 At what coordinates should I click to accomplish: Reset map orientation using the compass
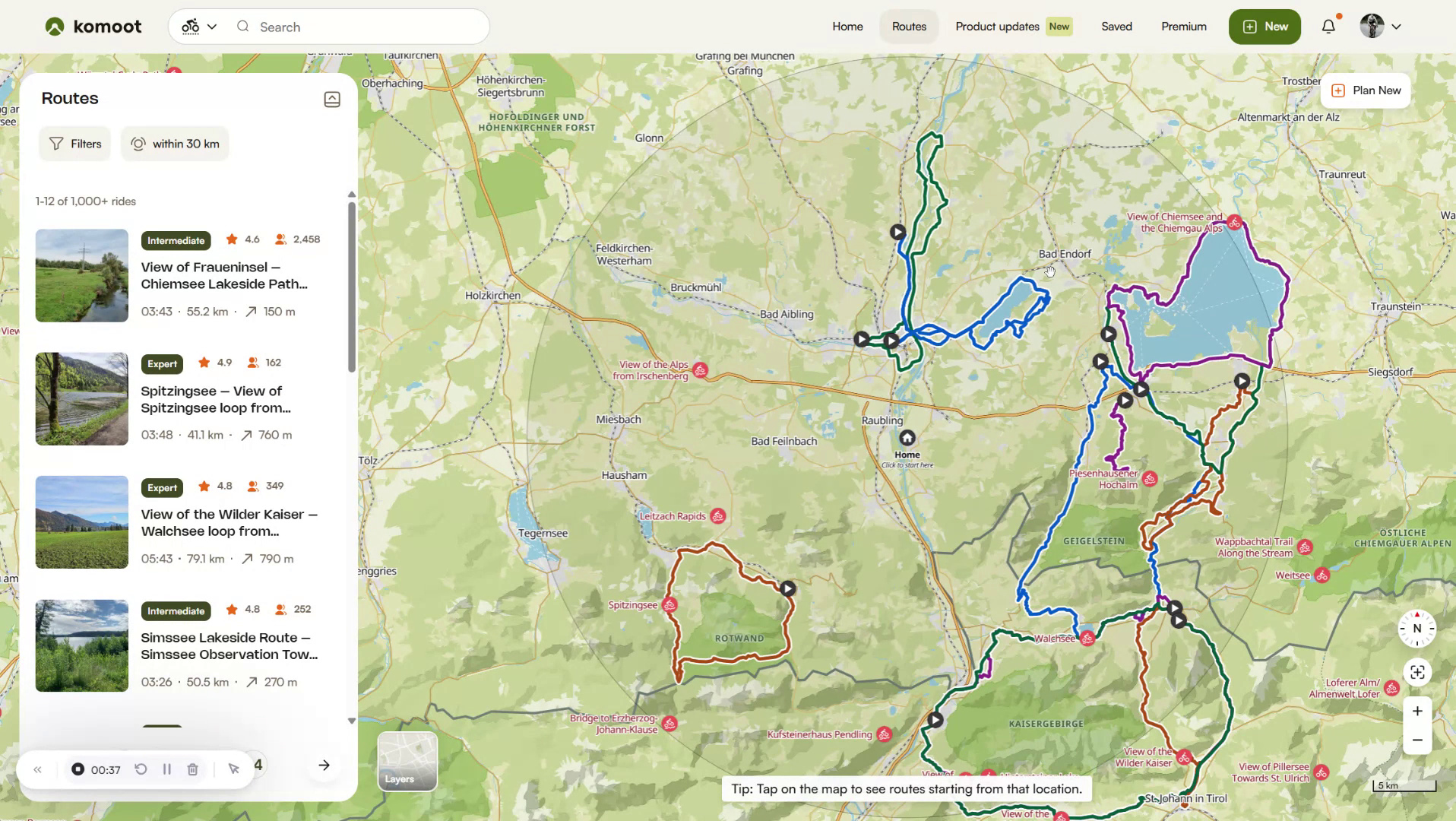[1416, 629]
